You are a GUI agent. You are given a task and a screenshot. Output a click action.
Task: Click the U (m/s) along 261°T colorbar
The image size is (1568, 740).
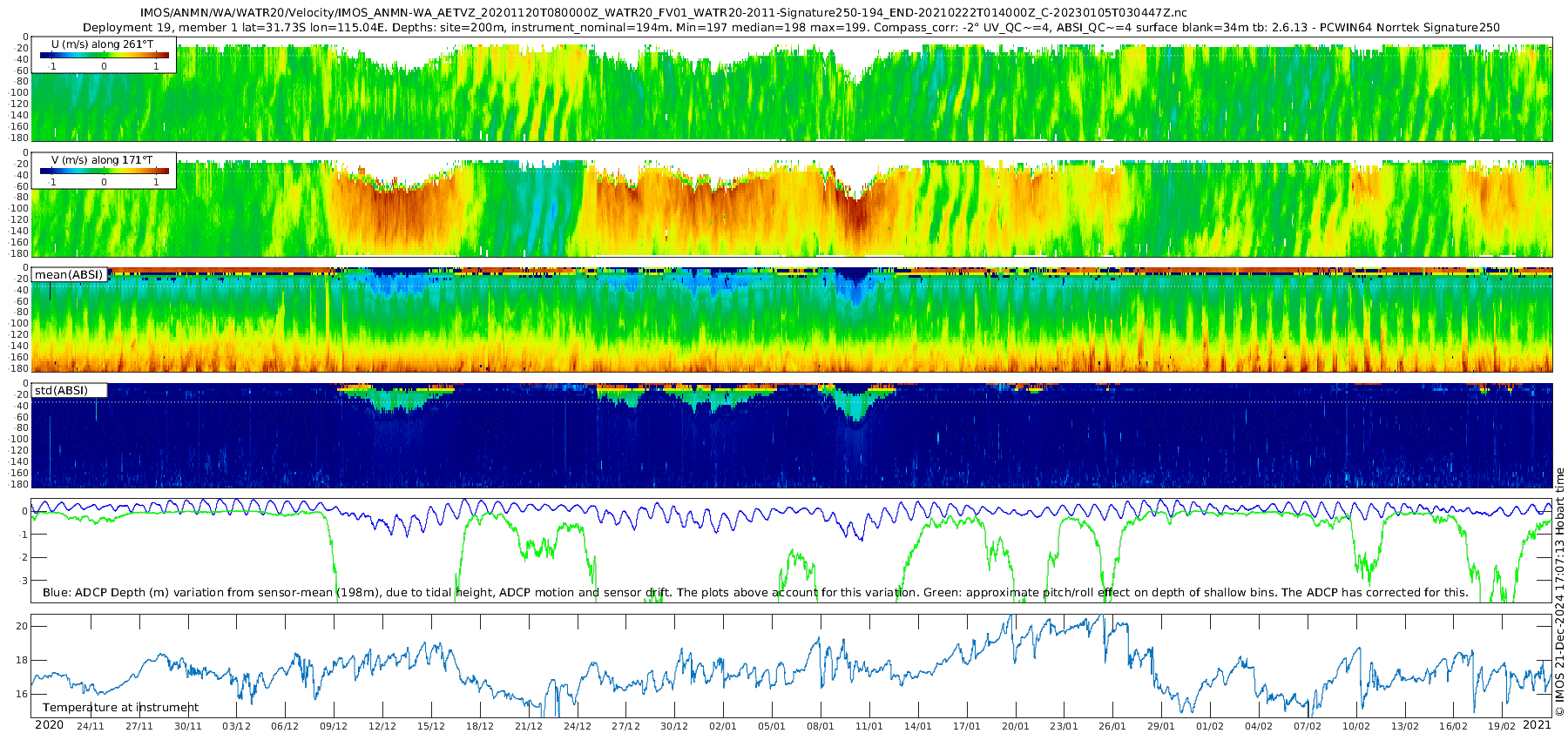tap(105, 55)
